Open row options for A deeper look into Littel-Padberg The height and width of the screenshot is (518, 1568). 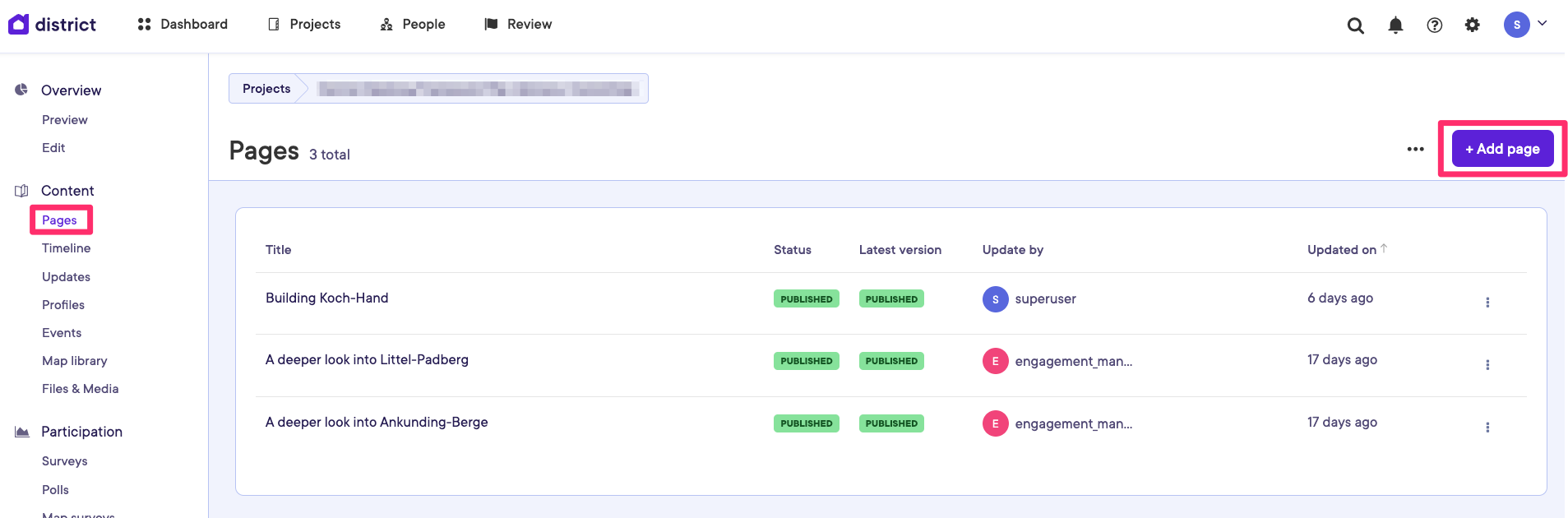(x=1487, y=365)
